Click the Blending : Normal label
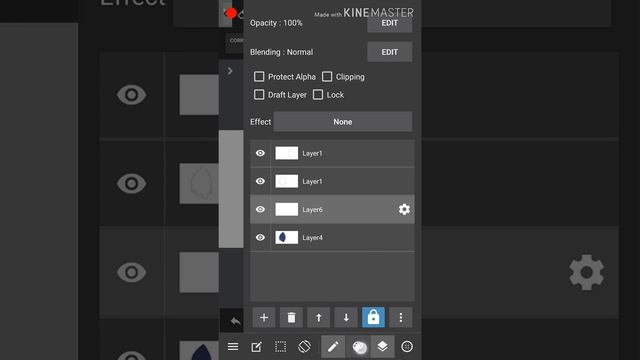This screenshot has height=360, width=640. [282, 52]
